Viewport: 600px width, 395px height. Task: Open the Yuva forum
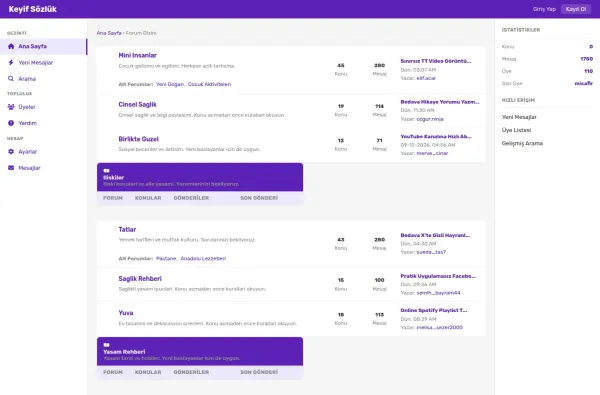(x=126, y=313)
